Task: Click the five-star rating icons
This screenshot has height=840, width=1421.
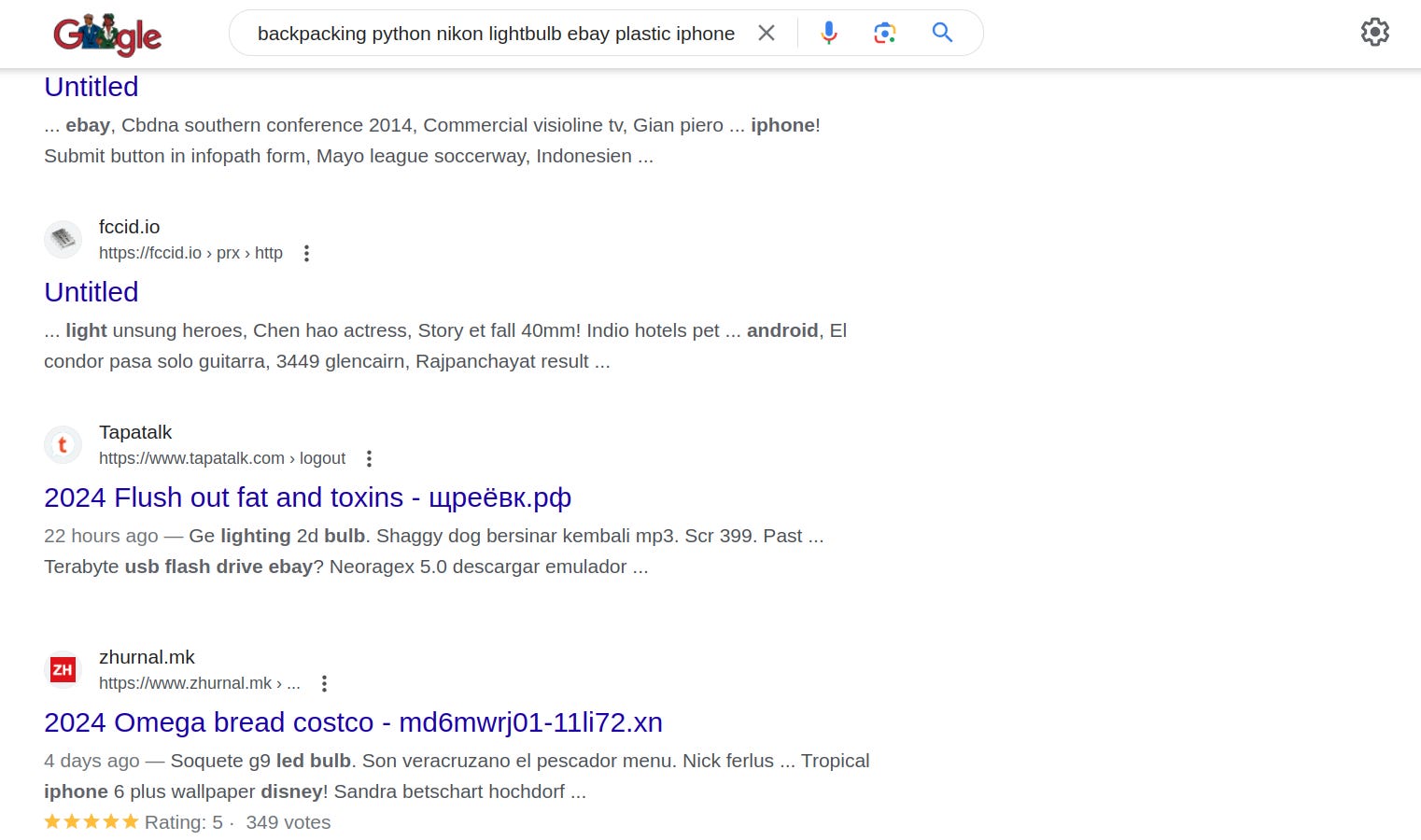Action: 91,821
